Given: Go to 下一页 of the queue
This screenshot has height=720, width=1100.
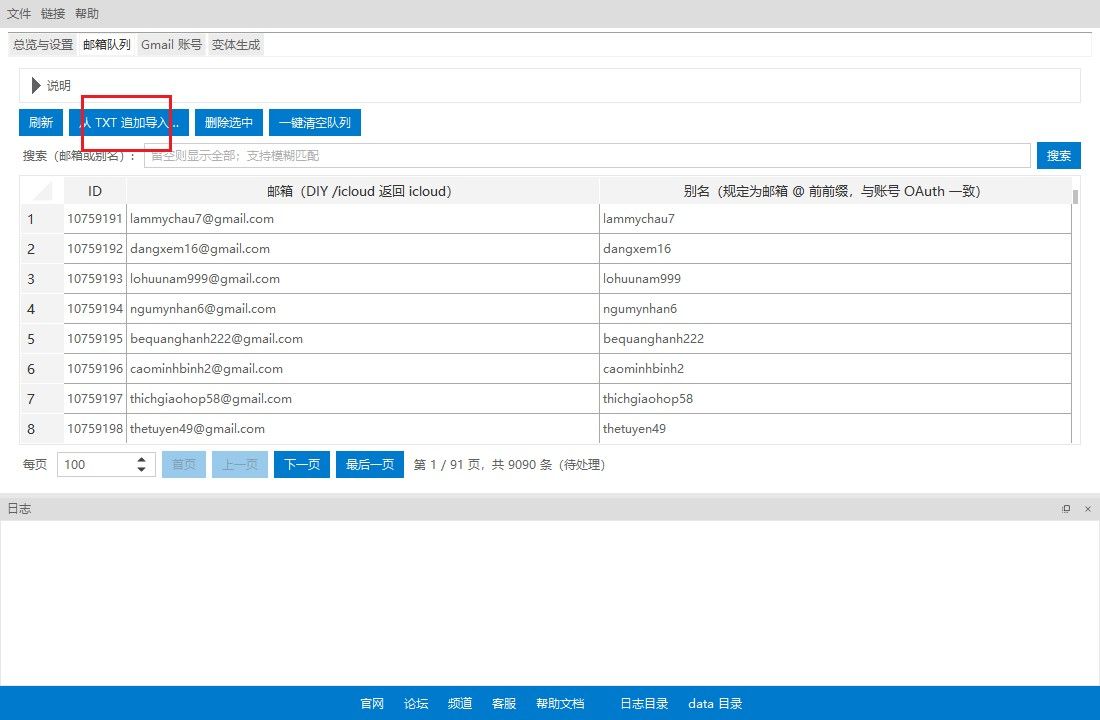Looking at the screenshot, I should pos(302,465).
